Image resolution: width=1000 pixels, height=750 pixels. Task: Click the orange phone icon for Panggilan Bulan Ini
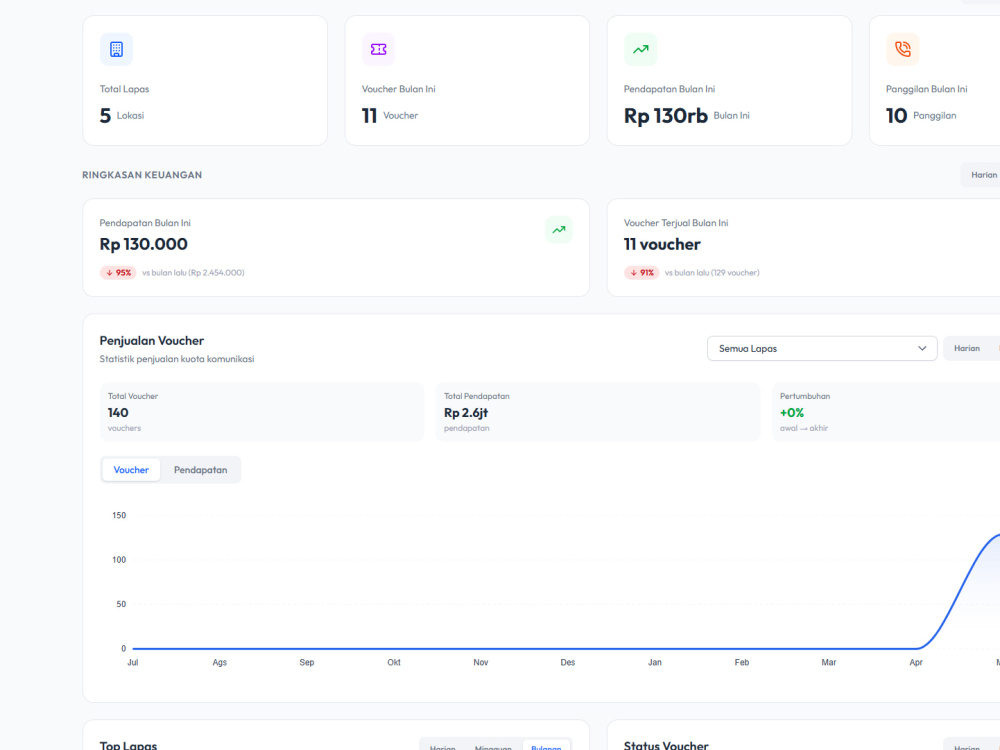(x=902, y=49)
